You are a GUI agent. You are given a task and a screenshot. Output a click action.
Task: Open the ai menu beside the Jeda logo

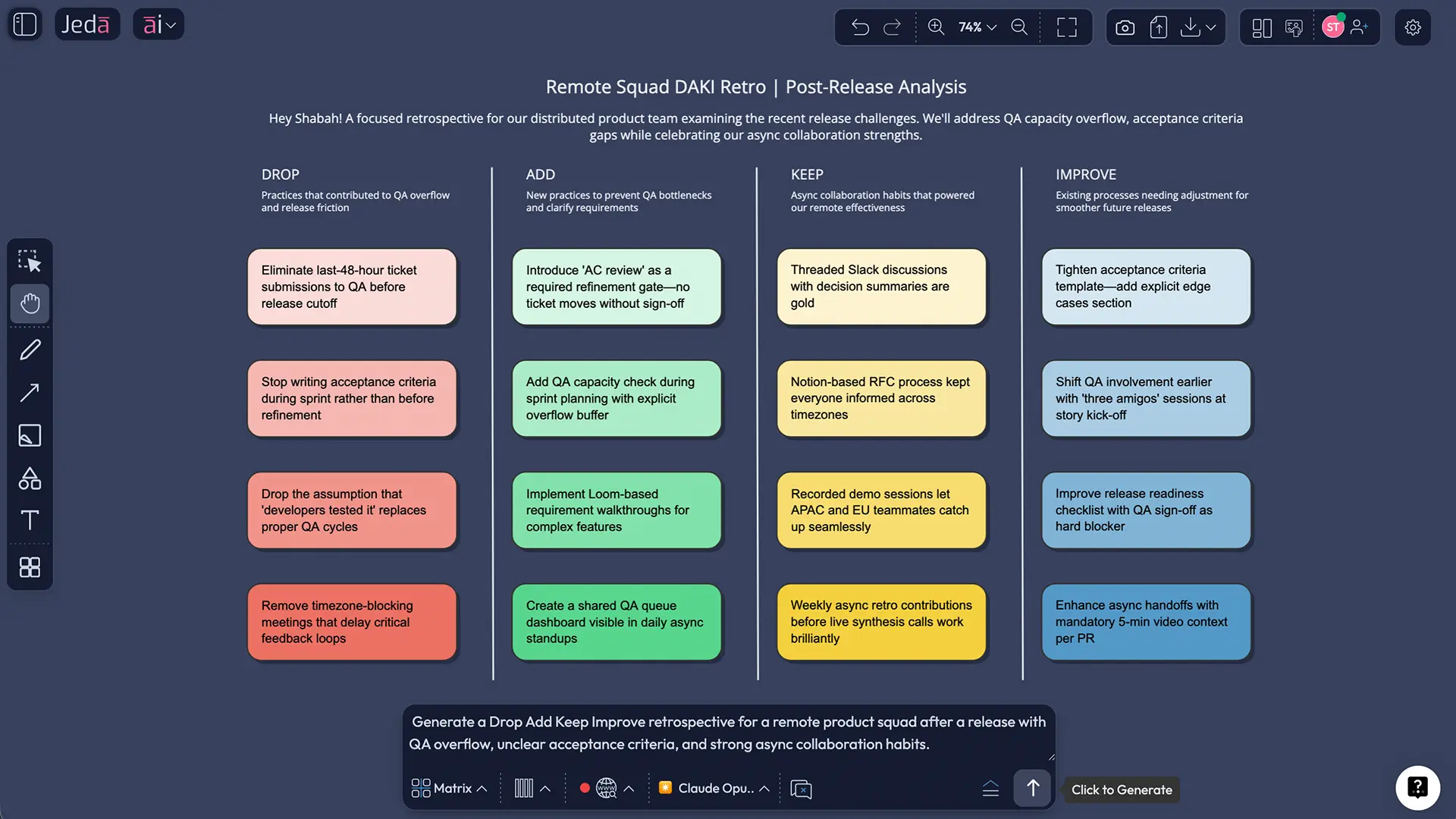(x=158, y=24)
